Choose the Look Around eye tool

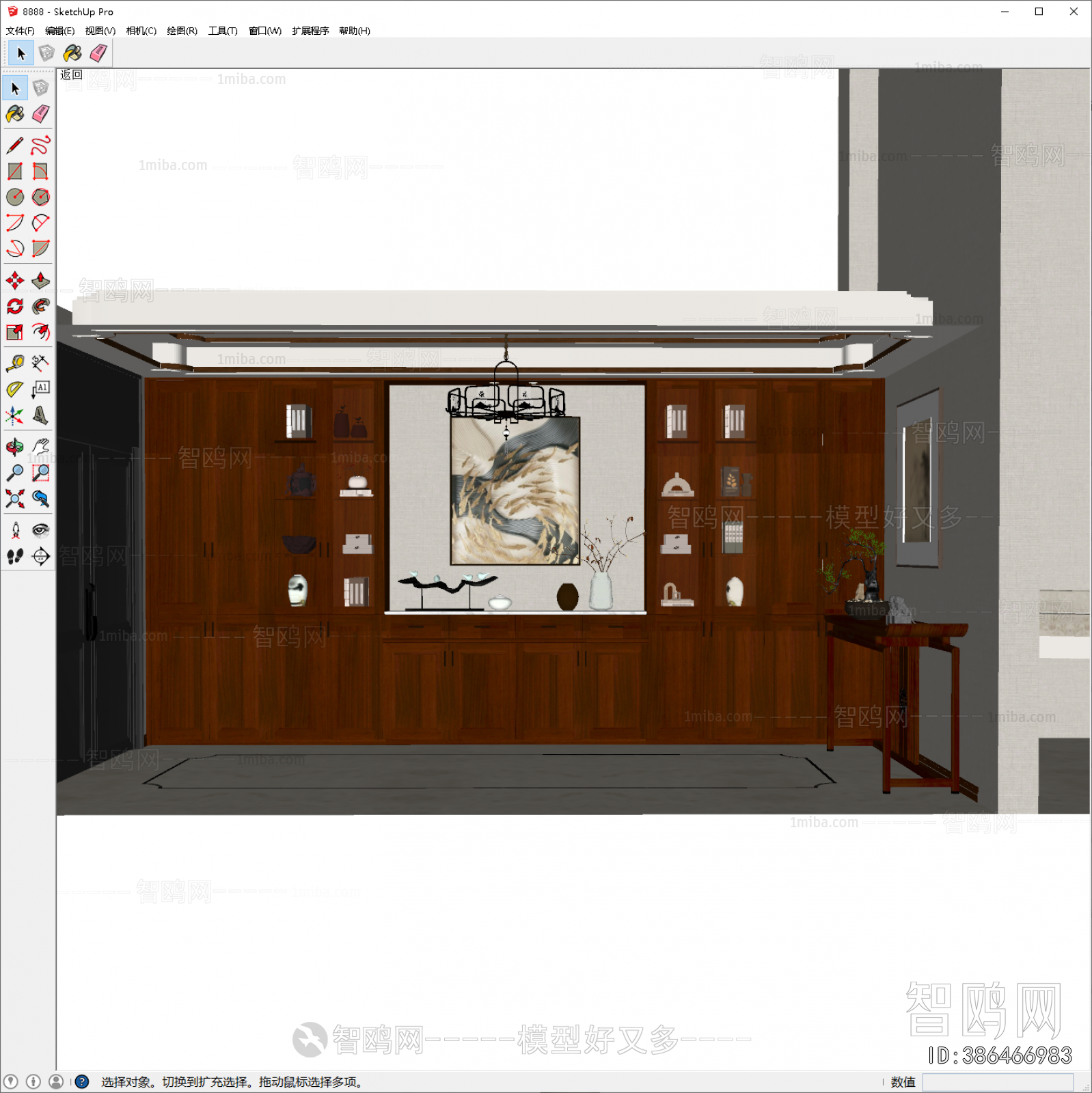coord(41,531)
